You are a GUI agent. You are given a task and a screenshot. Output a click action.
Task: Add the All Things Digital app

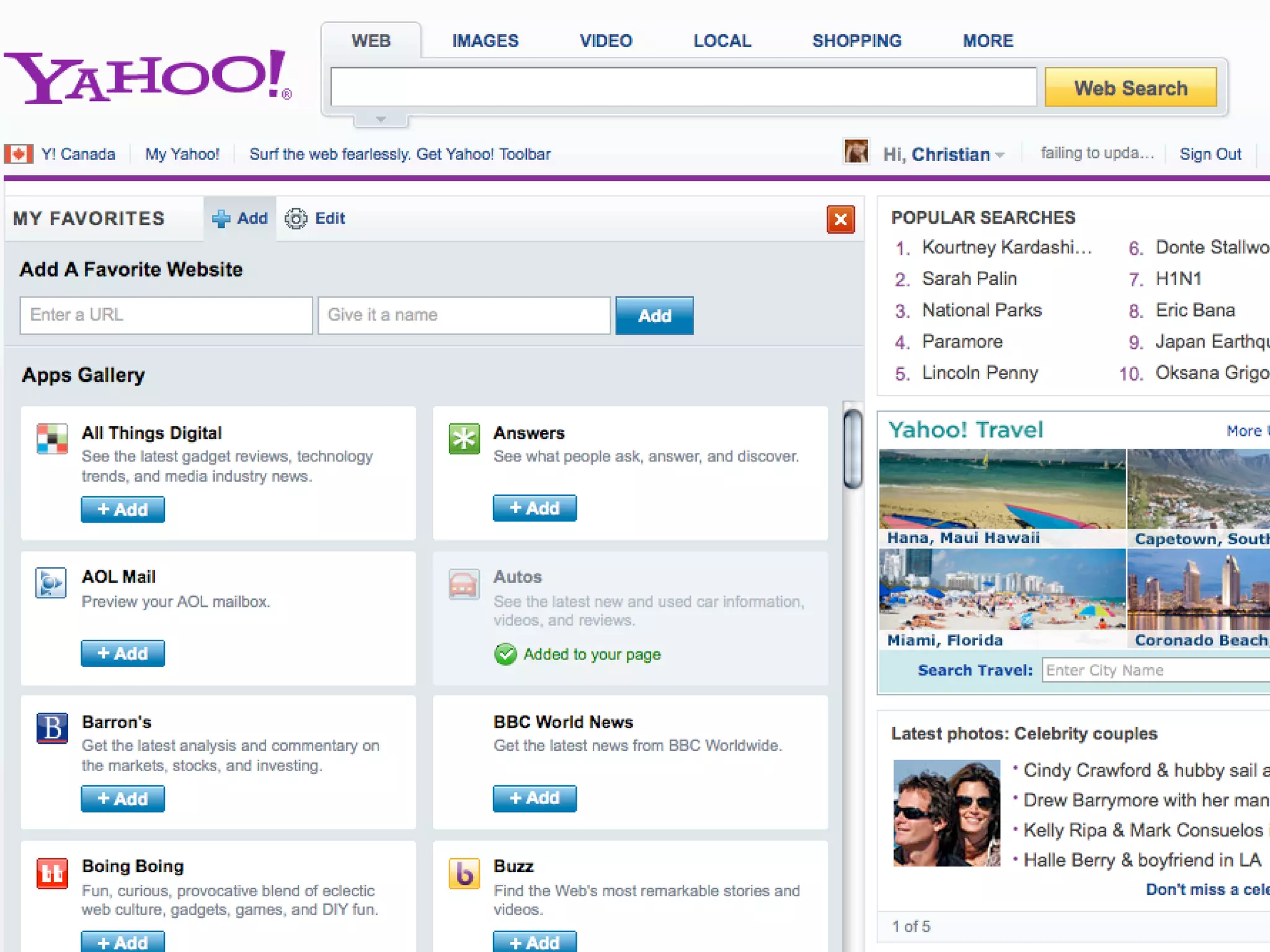(x=123, y=509)
